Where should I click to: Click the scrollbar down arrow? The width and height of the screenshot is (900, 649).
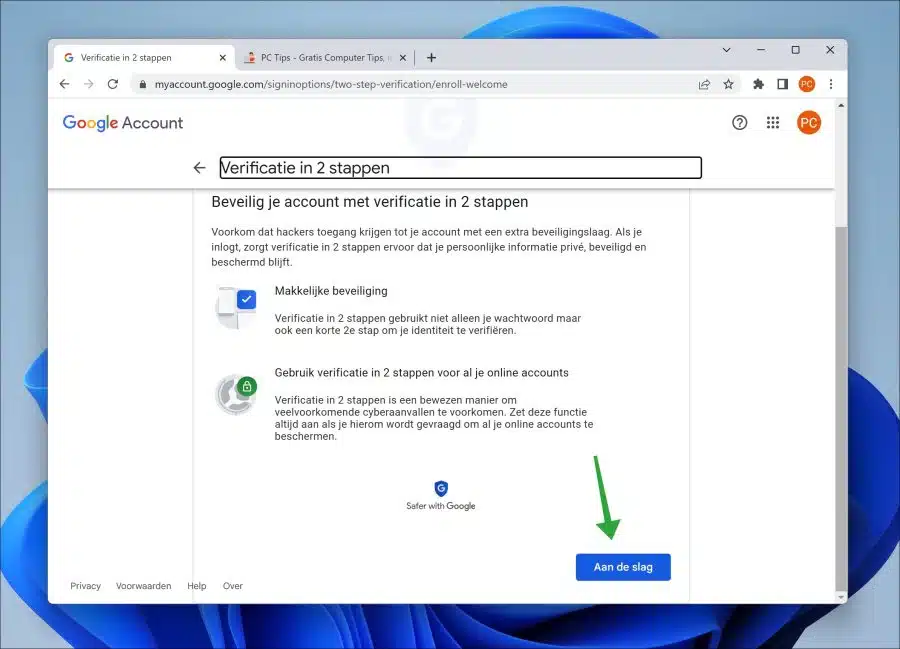[x=841, y=597]
